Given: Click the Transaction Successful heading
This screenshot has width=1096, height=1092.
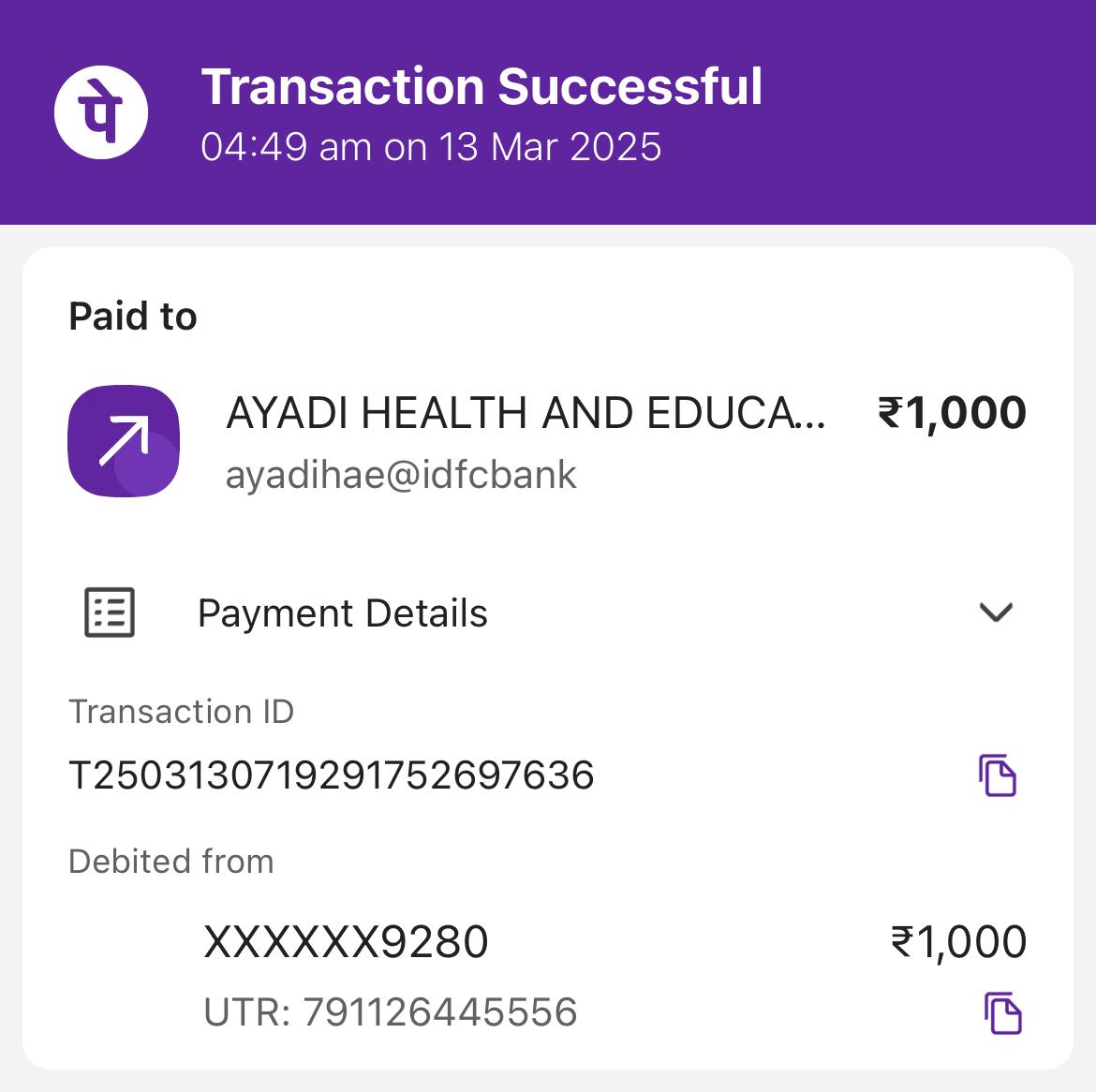Looking at the screenshot, I should (481, 86).
